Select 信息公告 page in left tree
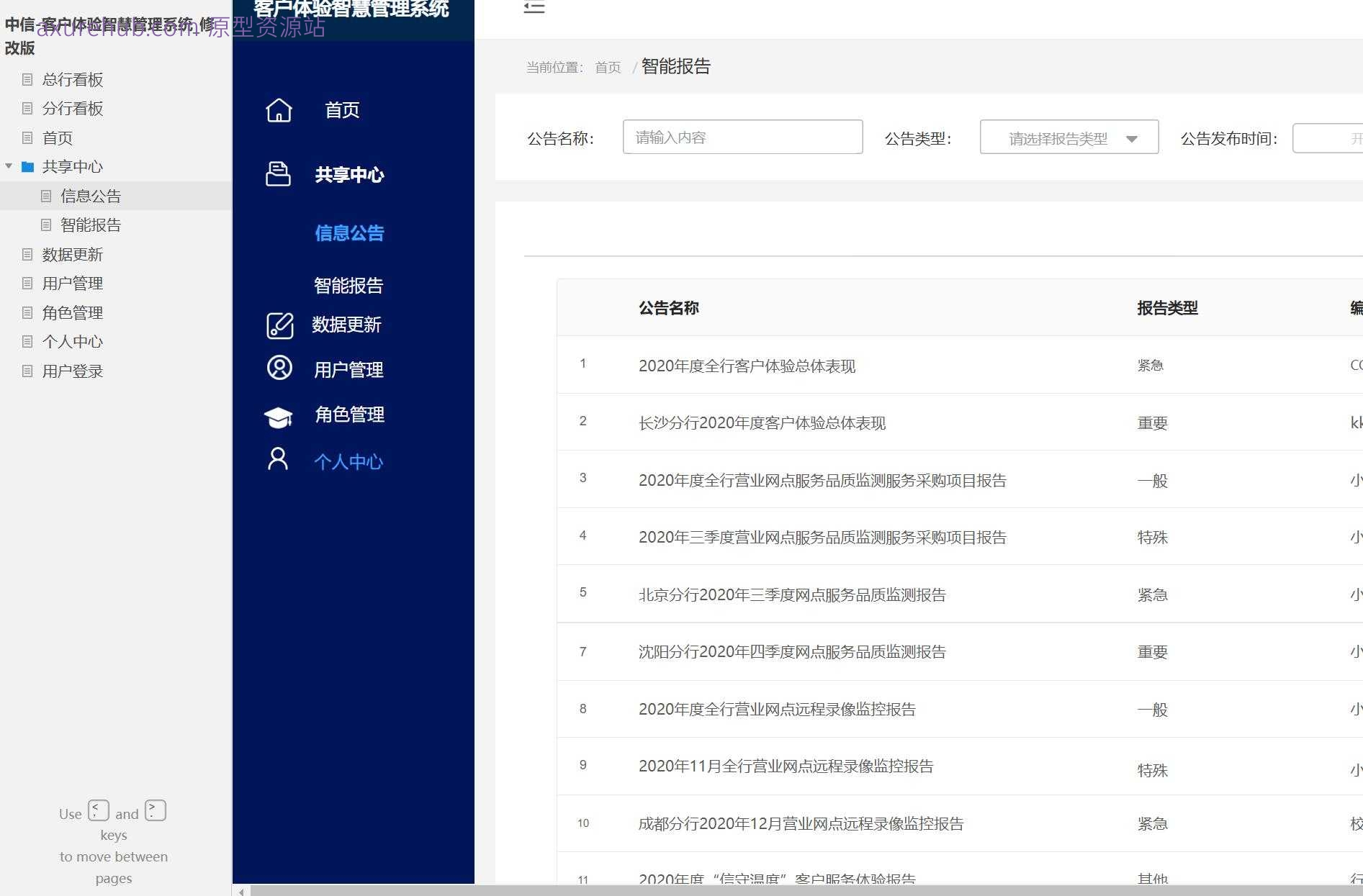The image size is (1363, 896). 91,196
